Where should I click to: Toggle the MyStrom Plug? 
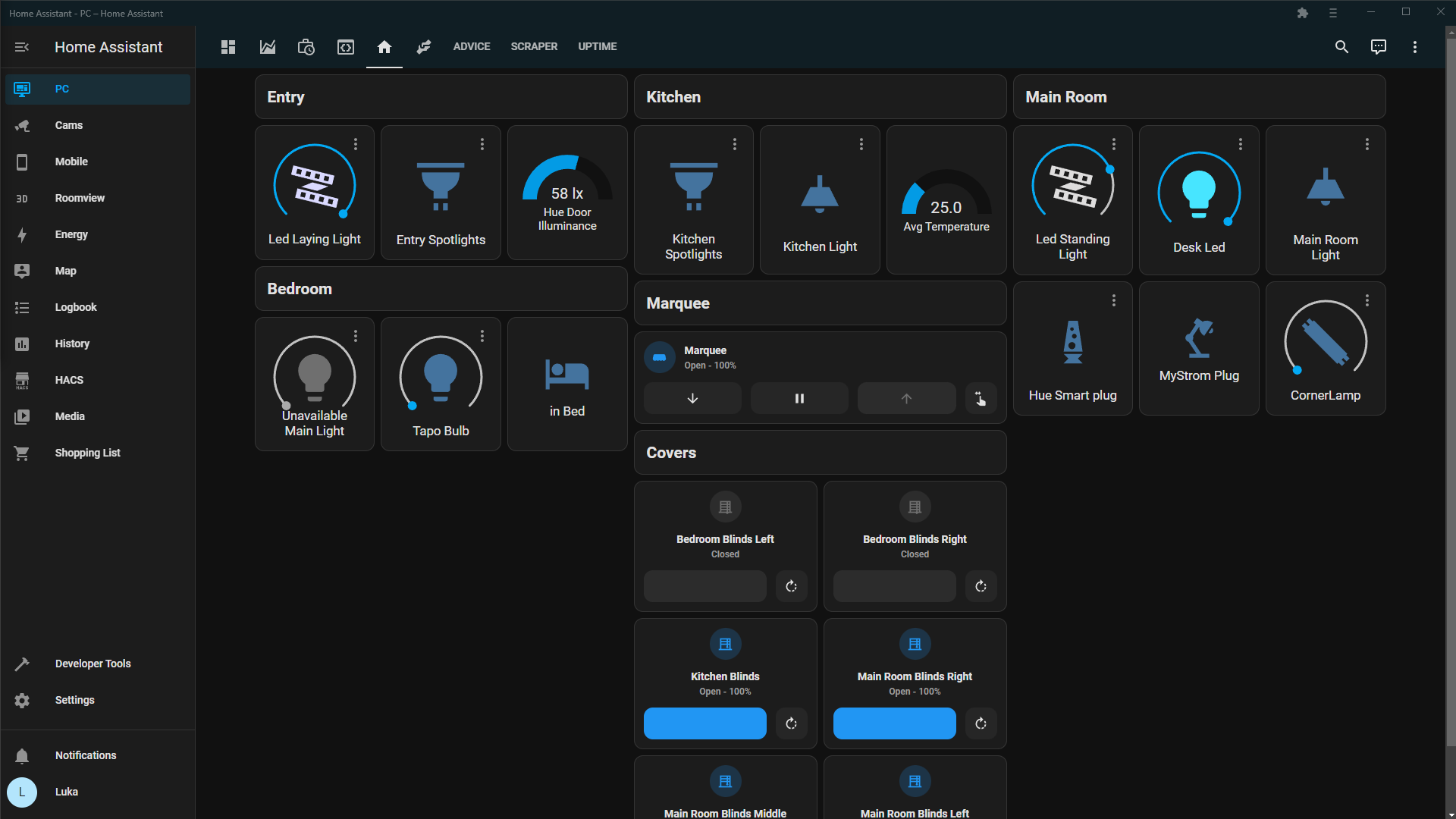[1198, 339]
